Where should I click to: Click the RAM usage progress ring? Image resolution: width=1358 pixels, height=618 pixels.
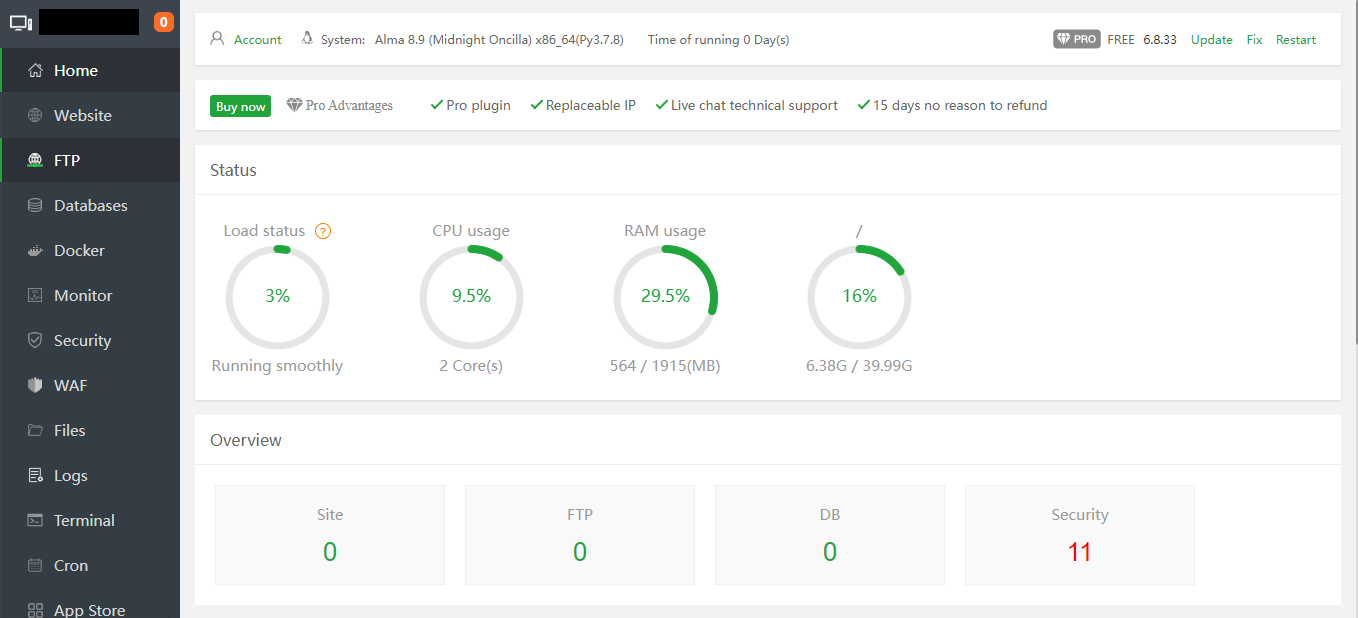click(x=665, y=296)
